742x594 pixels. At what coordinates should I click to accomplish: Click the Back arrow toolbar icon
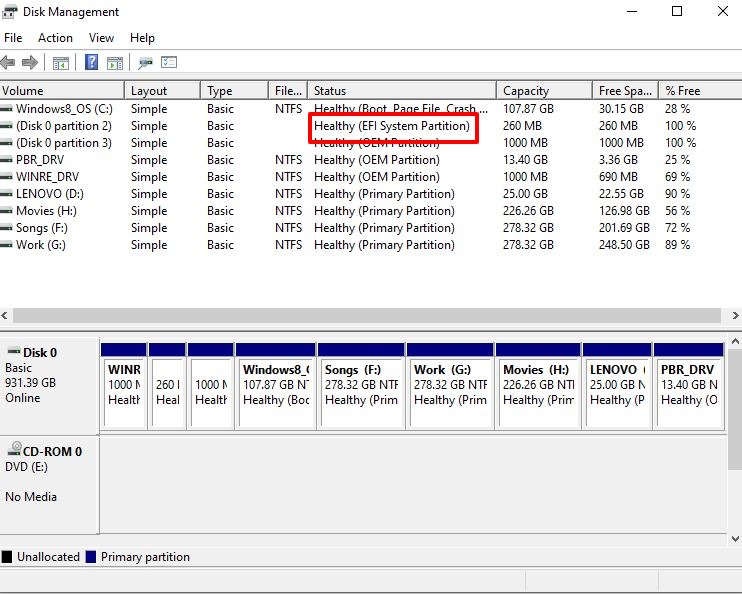pyautogui.click(x=8, y=62)
